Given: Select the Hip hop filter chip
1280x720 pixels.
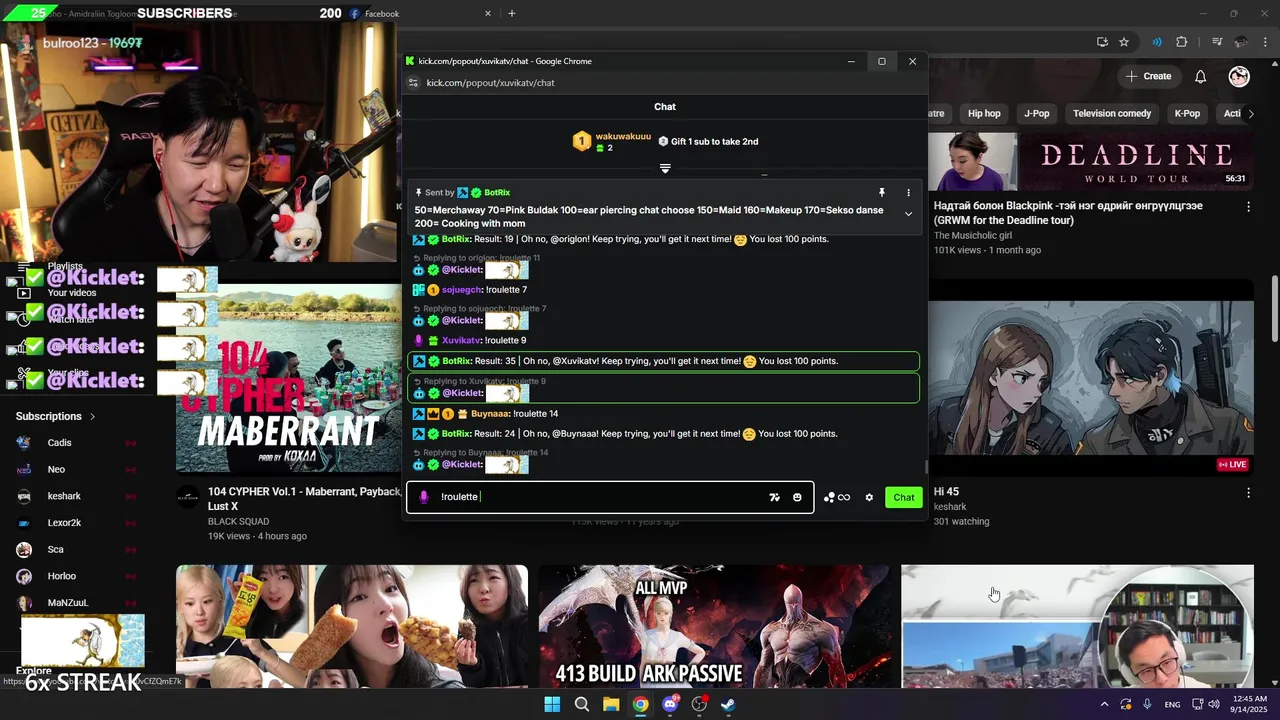Looking at the screenshot, I should (984, 114).
